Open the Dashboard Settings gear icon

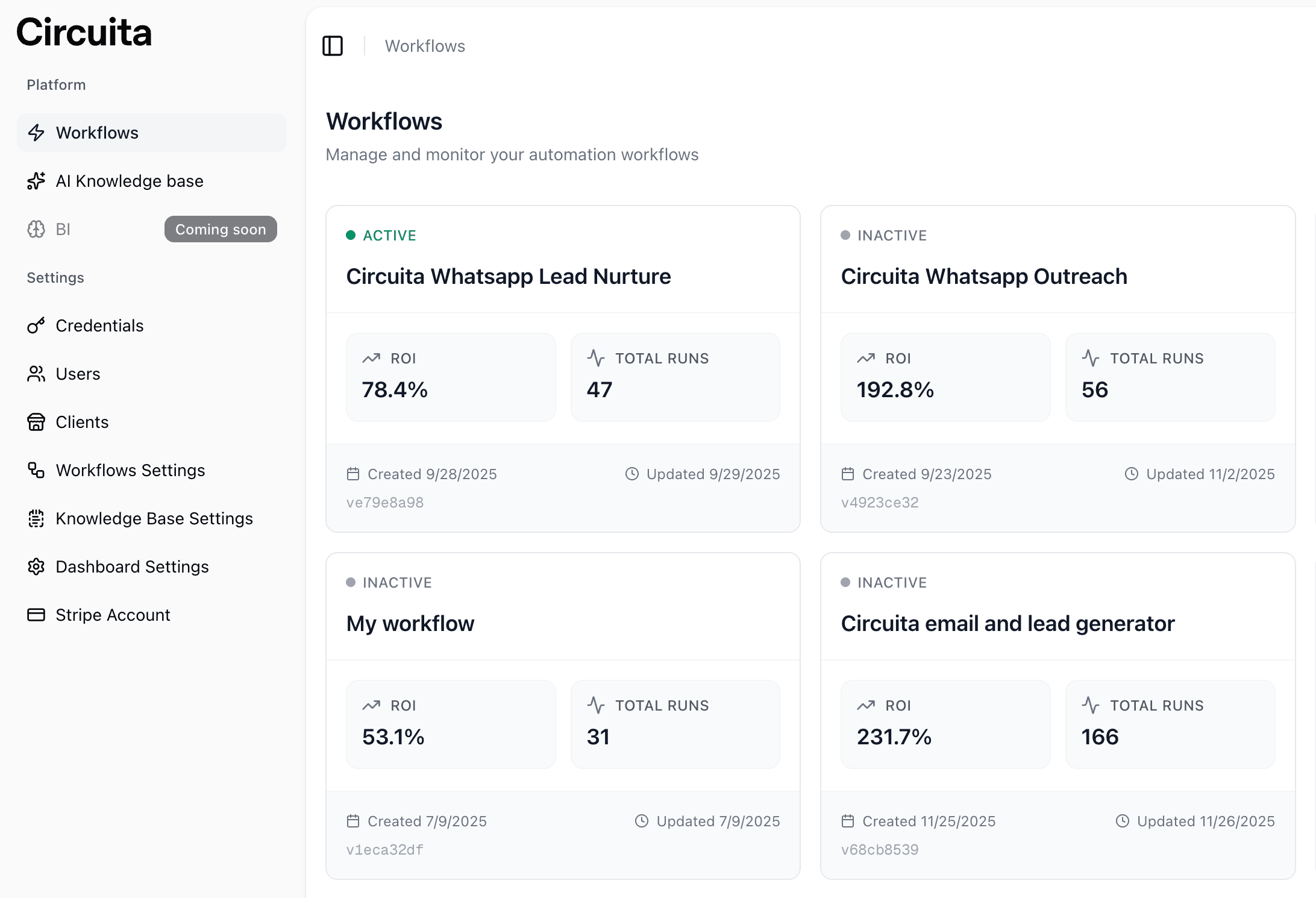(x=36, y=567)
